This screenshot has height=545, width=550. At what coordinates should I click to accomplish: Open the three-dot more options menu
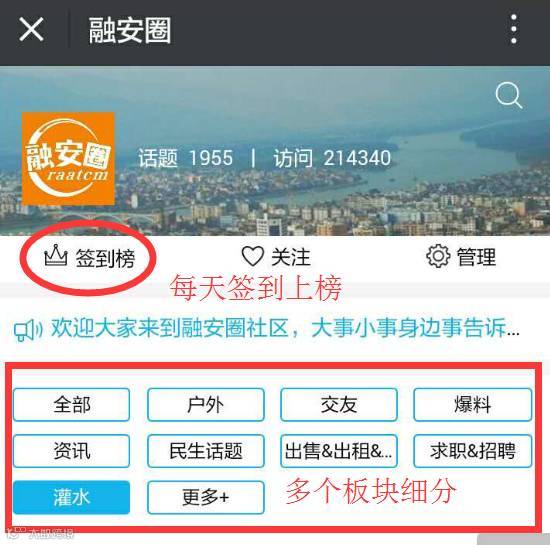pos(514,29)
